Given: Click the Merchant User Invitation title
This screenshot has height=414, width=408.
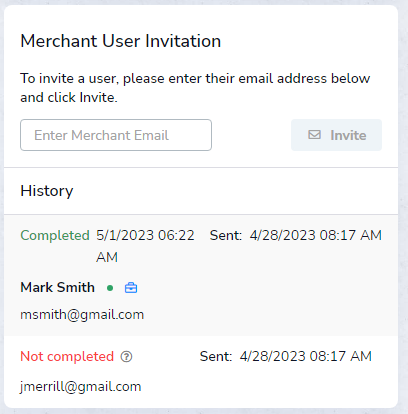Looking at the screenshot, I should 121,41.
